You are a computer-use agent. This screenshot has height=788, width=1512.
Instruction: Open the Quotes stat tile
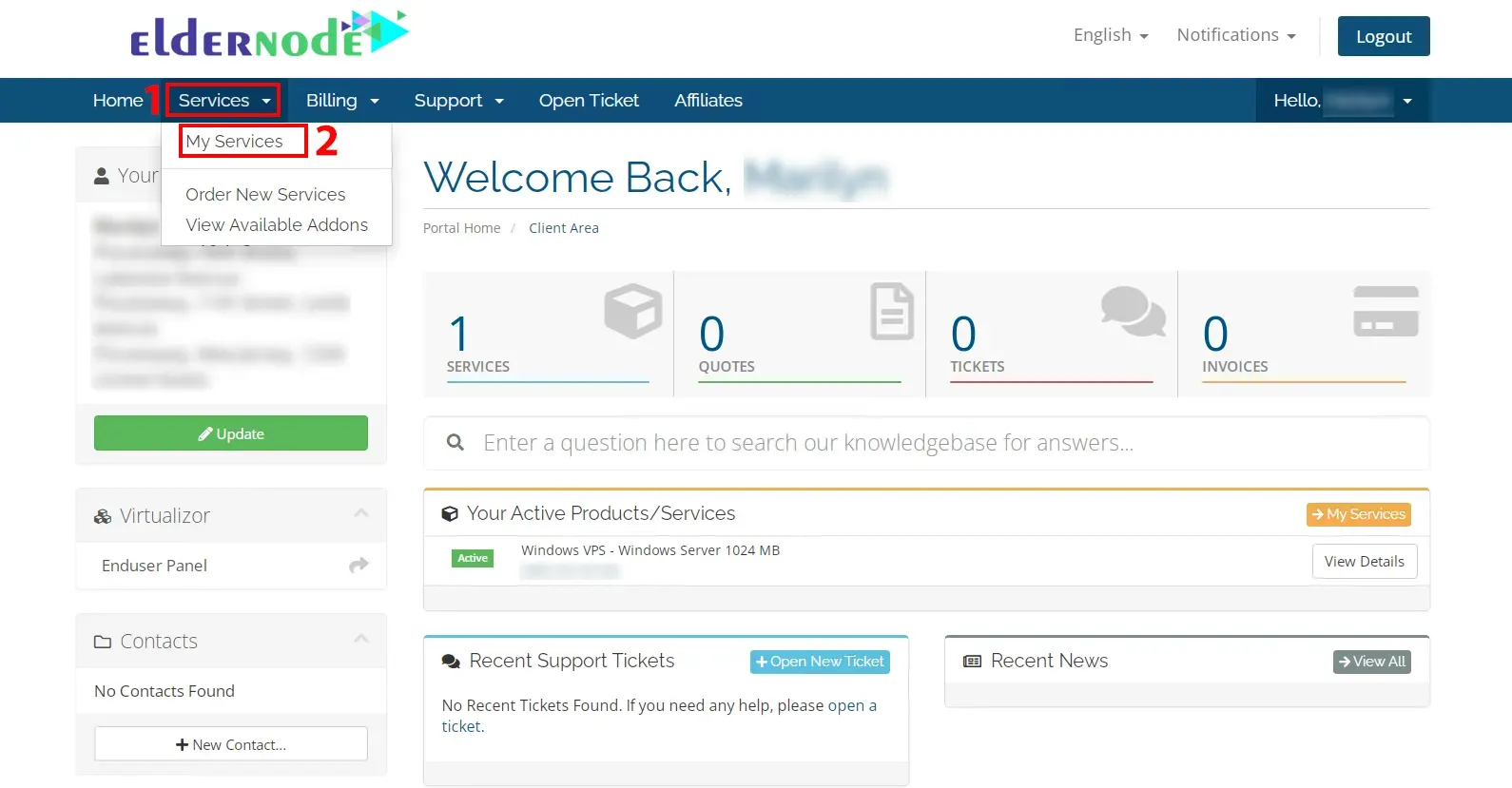click(799, 334)
